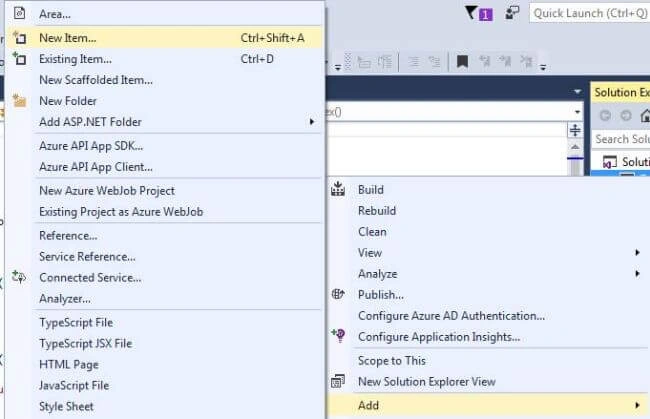Expand the Add submenu in the context menu
The height and width of the screenshot is (419, 650).
coord(488,405)
